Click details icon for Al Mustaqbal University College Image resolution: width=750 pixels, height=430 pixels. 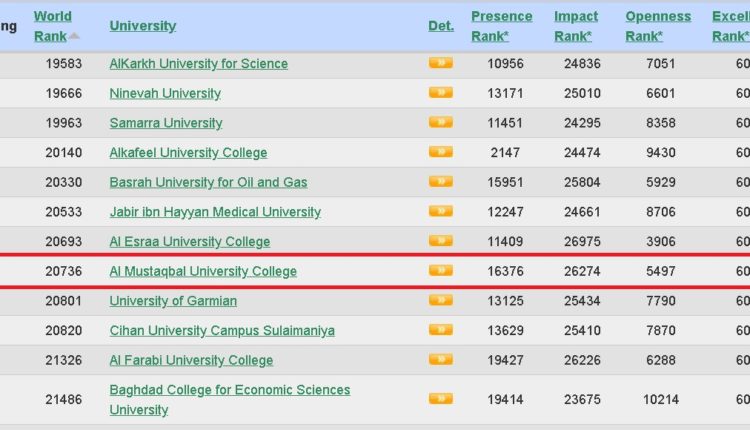[x=440, y=271]
